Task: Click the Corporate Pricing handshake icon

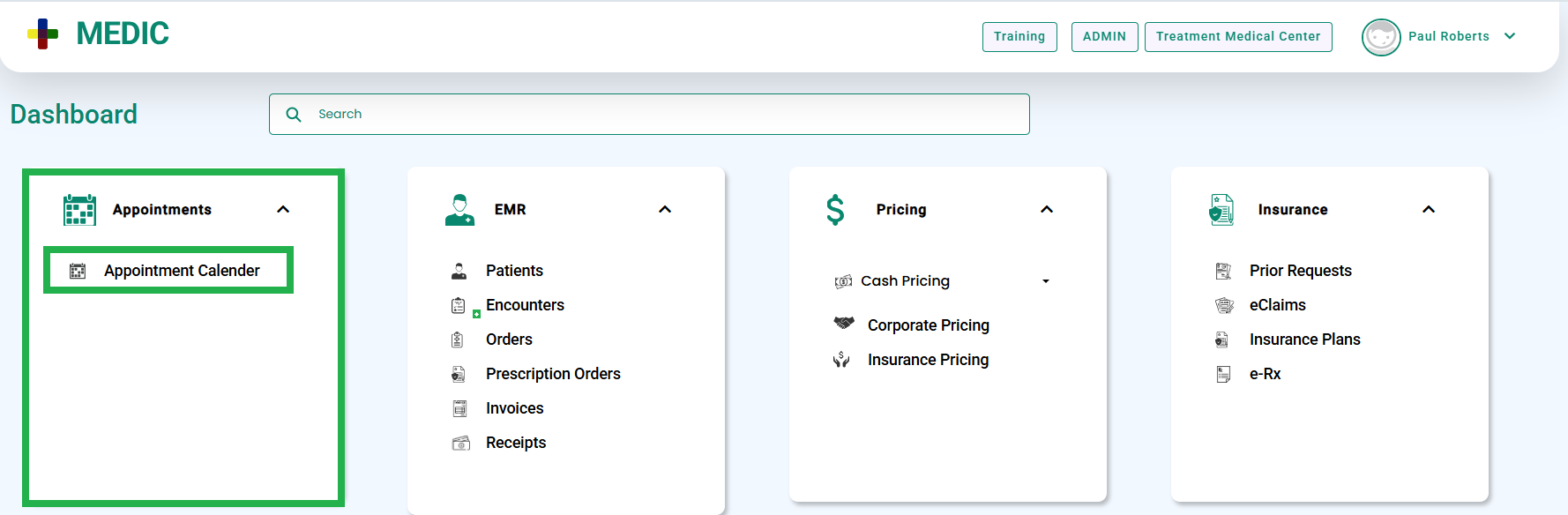Action: (x=844, y=324)
